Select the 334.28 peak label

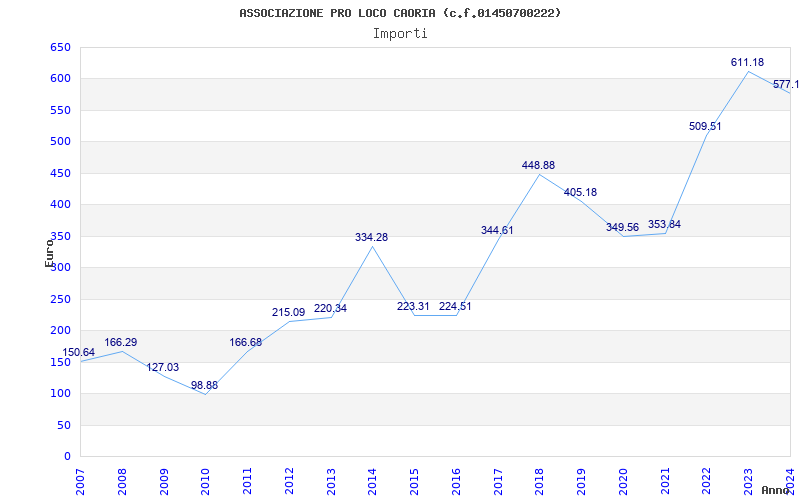pos(371,237)
